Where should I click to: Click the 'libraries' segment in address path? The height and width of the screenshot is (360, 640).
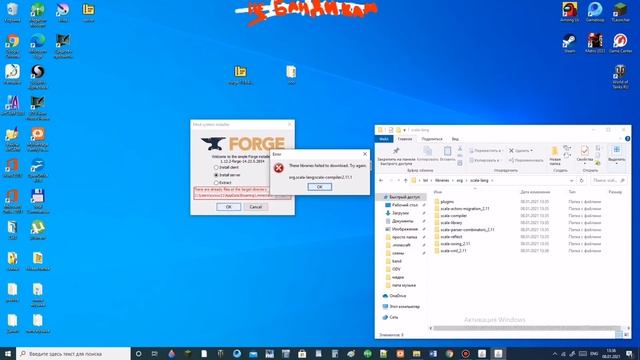coord(442,180)
